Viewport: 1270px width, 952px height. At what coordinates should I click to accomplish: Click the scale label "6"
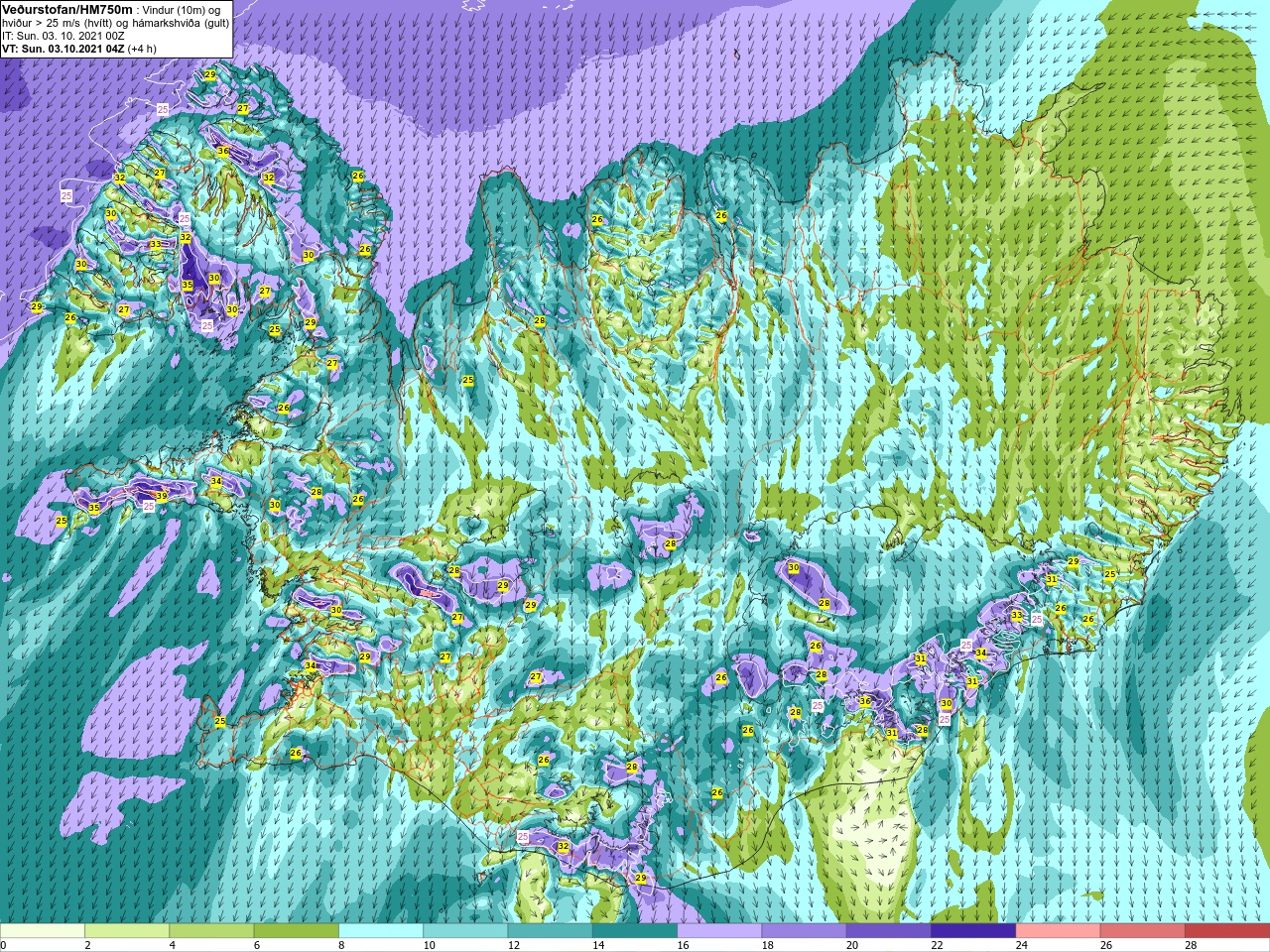(257, 946)
